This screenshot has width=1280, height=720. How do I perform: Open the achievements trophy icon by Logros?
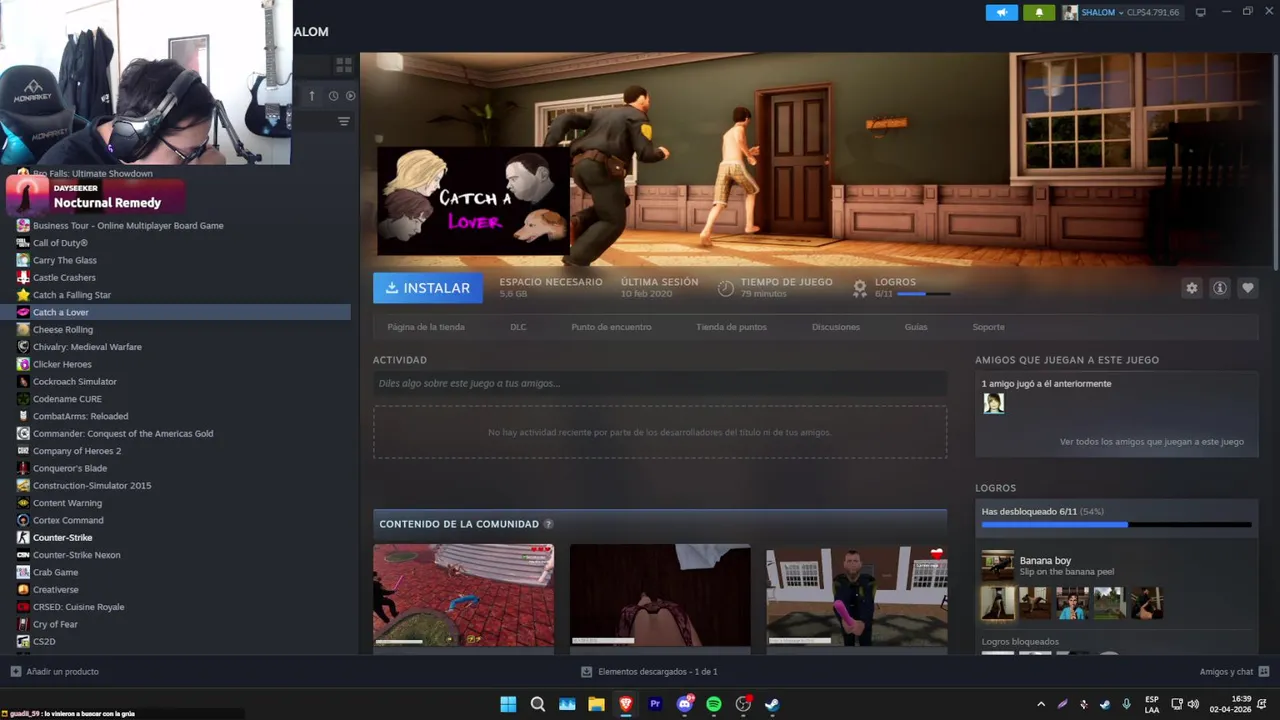(x=859, y=288)
